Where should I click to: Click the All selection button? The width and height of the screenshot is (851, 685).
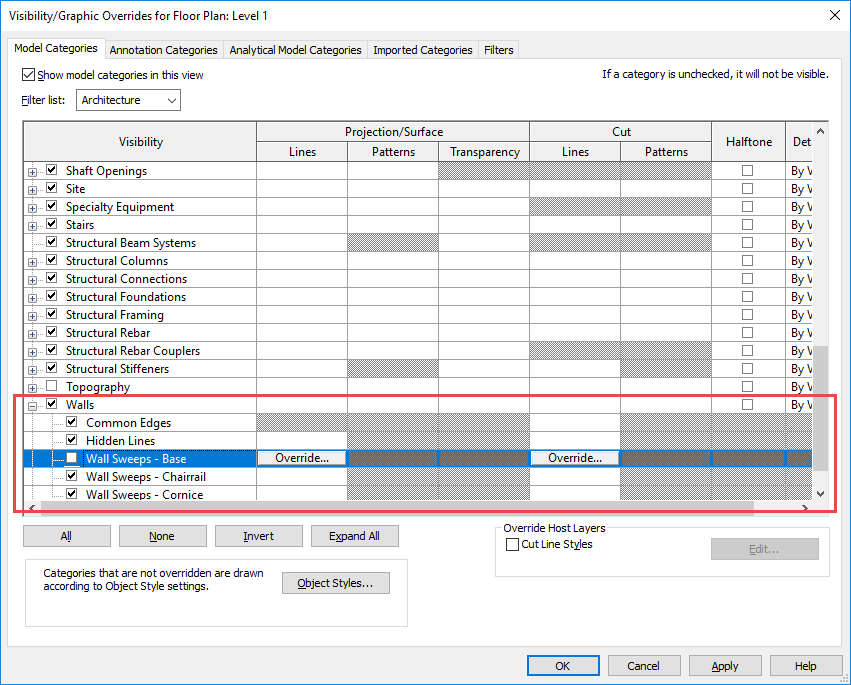pos(67,536)
